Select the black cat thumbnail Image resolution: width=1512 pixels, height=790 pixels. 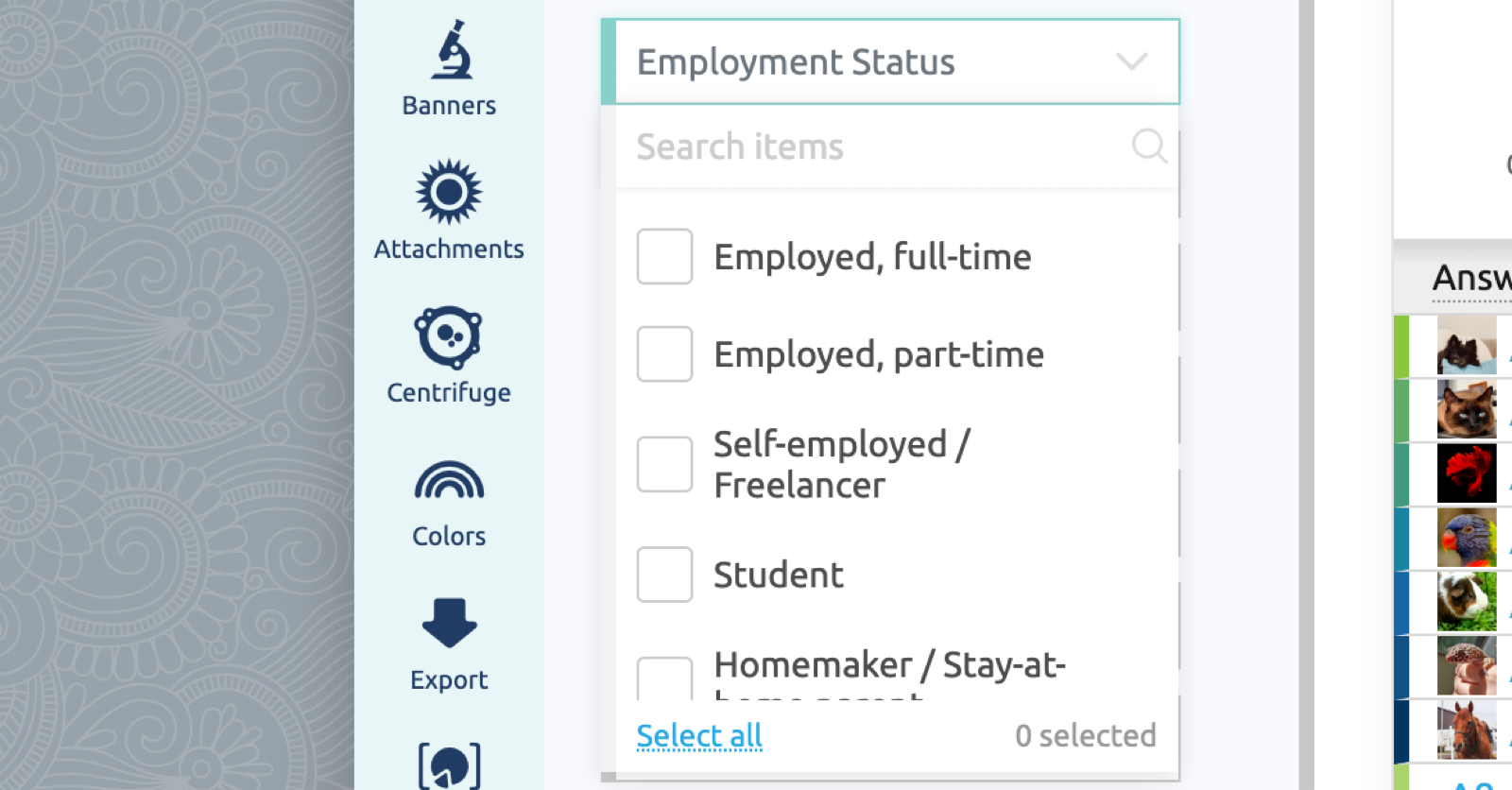tap(1467, 346)
